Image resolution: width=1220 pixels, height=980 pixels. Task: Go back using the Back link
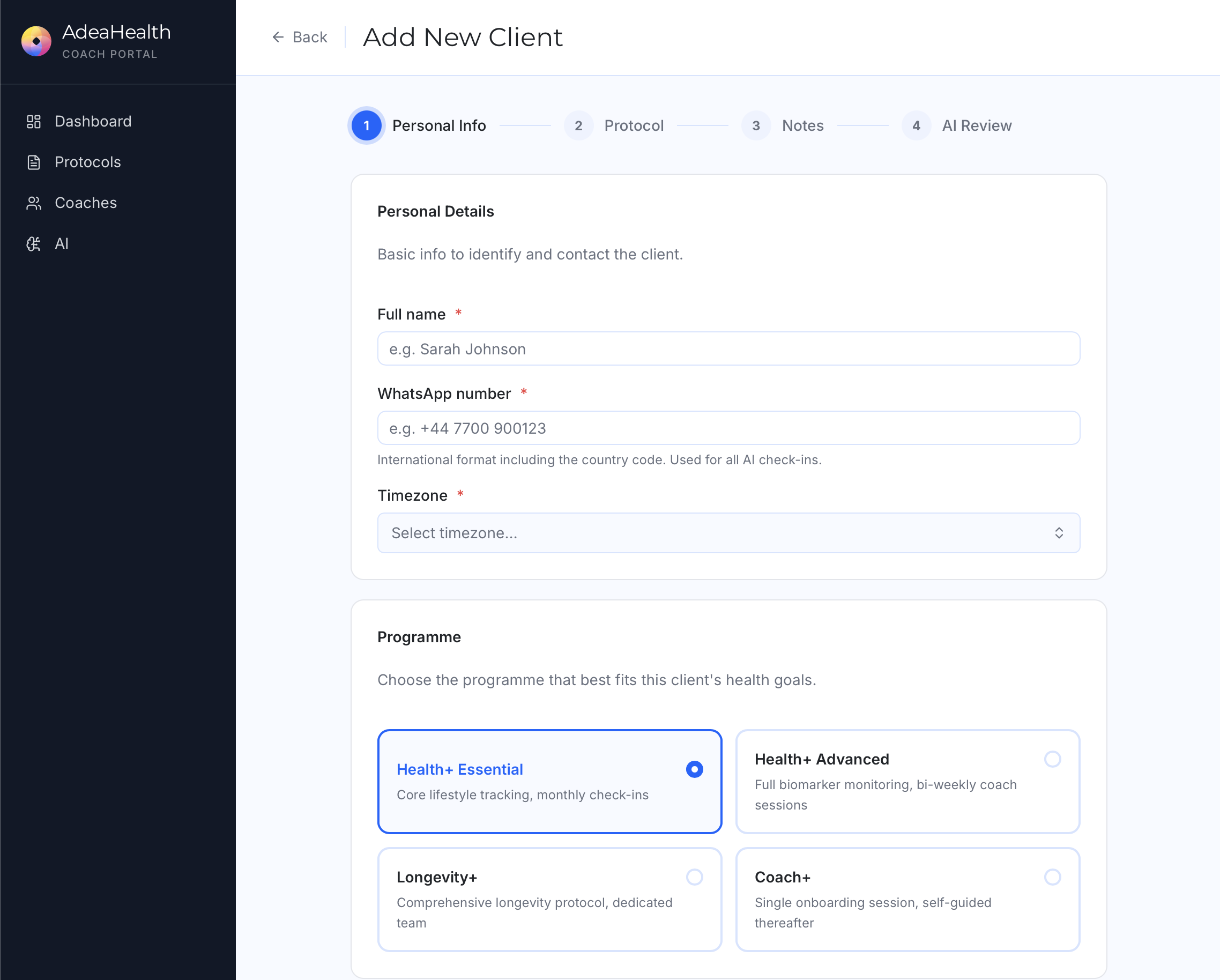coord(300,38)
